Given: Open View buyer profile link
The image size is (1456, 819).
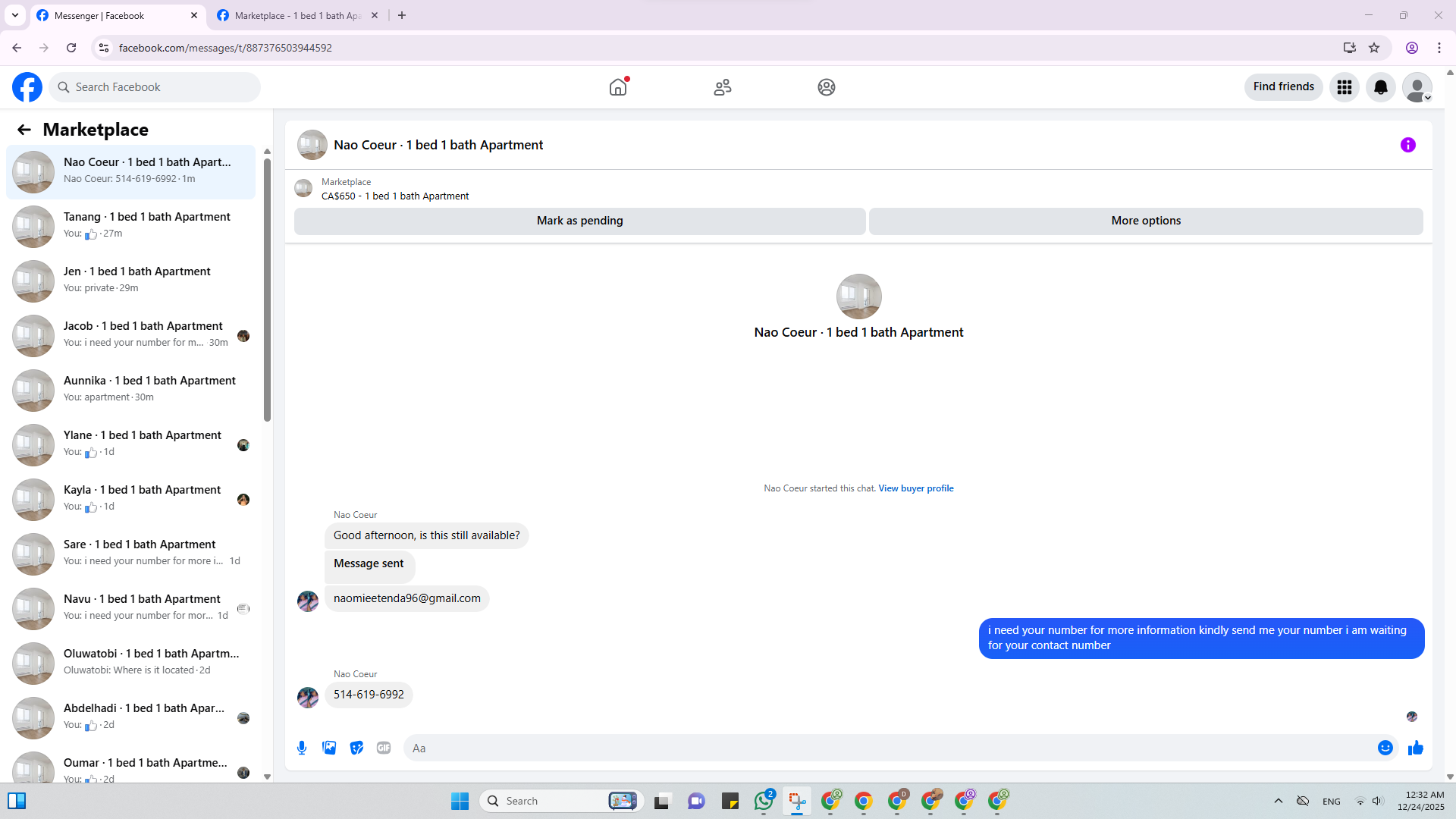Looking at the screenshot, I should pyautogui.click(x=915, y=488).
